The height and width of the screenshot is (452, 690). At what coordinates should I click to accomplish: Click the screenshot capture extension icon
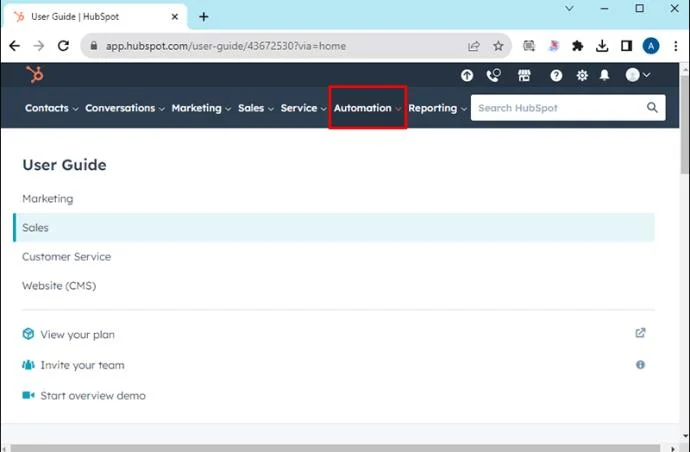tap(529, 45)
